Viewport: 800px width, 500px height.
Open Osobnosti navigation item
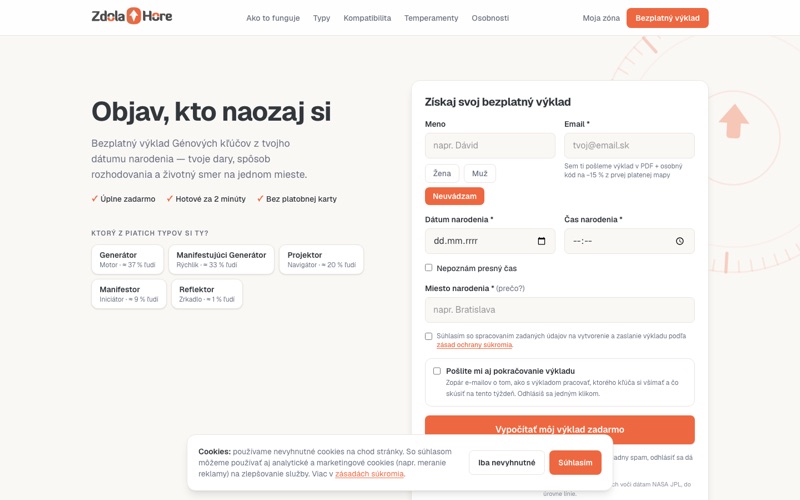[x=490, y=18]
